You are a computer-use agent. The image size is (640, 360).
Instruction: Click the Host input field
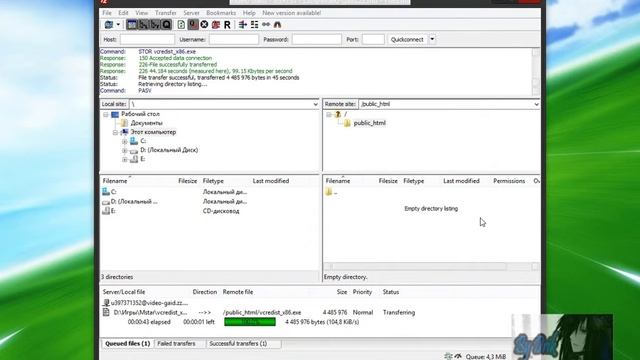point(147,40)
